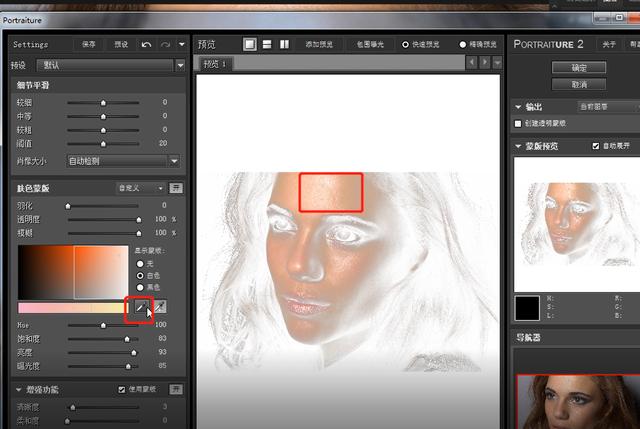Select the pick-mask-color eyedropper tool
The width and height of the screenshot is (640, 429).
pos(140,307)
